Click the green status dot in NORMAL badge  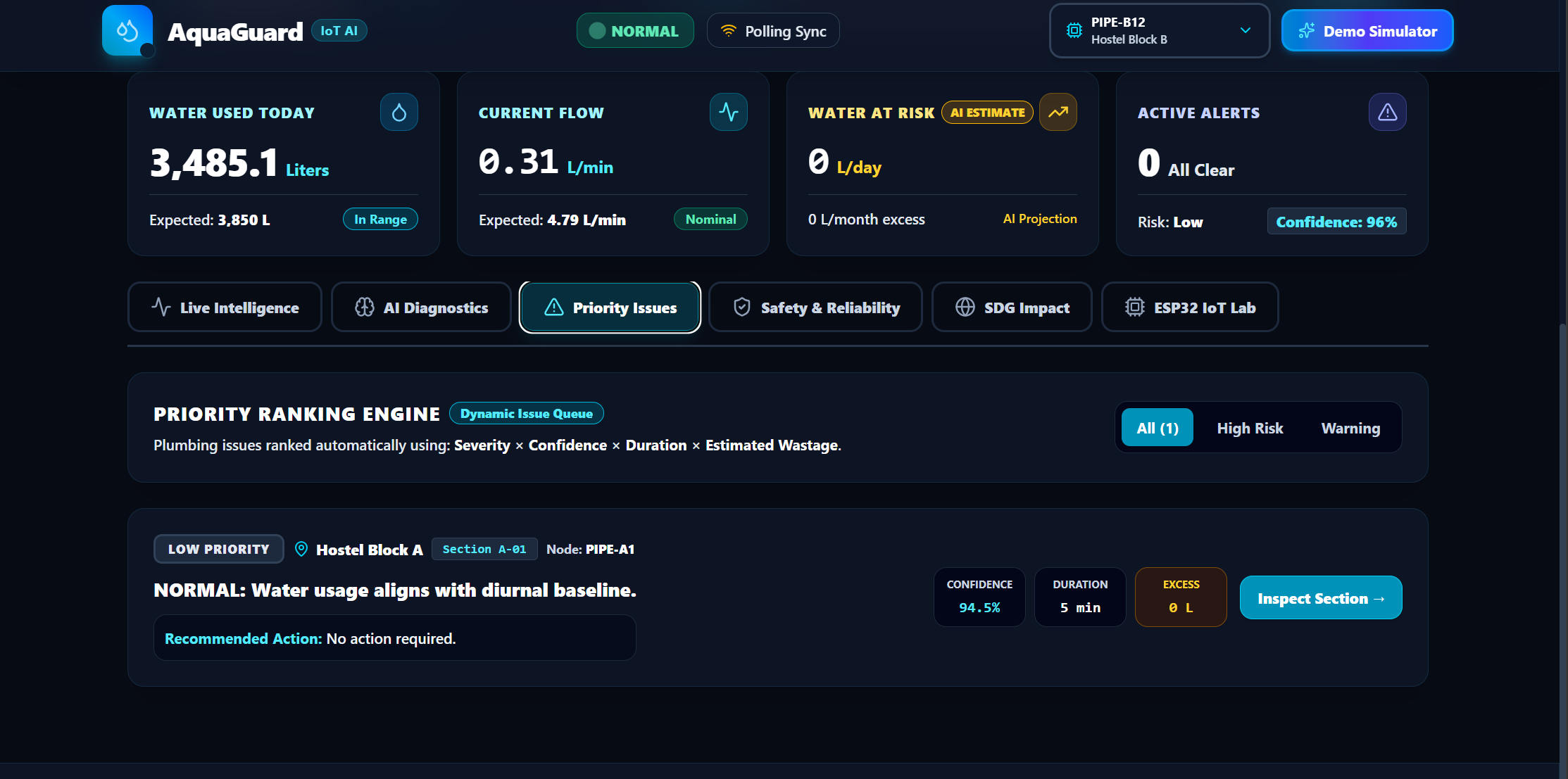(x=597, y=31)
